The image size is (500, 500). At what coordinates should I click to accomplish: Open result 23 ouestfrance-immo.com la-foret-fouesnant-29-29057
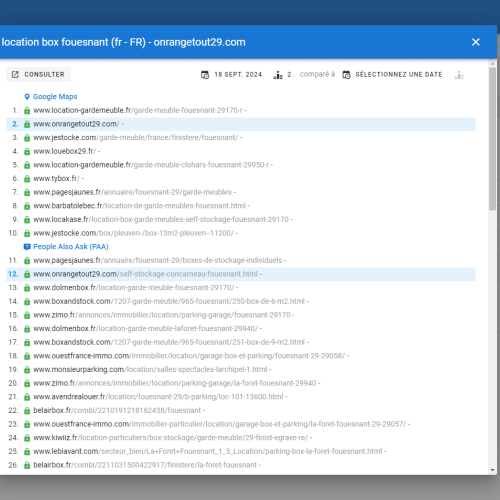[x=220, y=424]
